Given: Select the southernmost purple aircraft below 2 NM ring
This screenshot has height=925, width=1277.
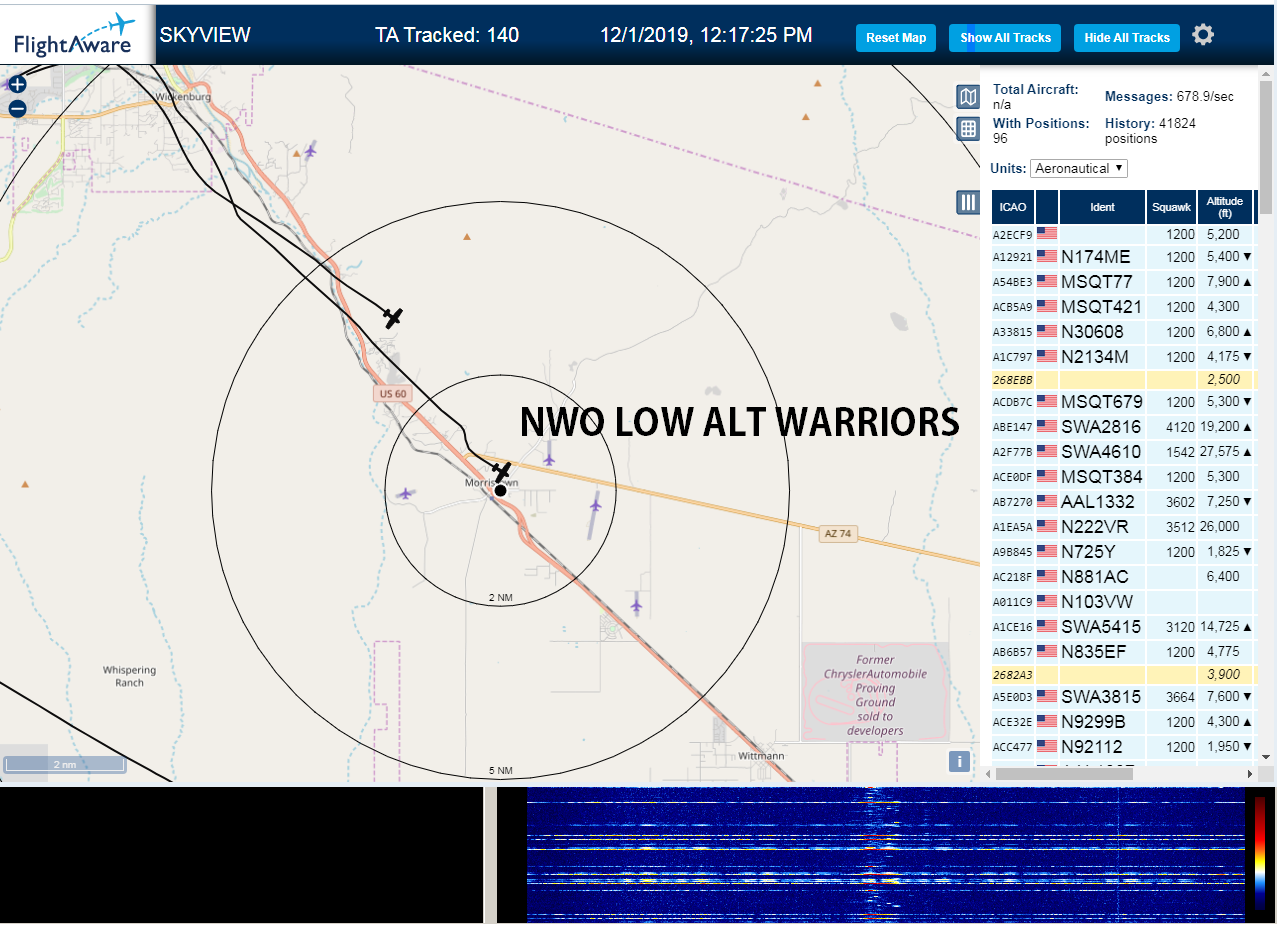Looking at the screenshot, I should (x=636, y=603).
